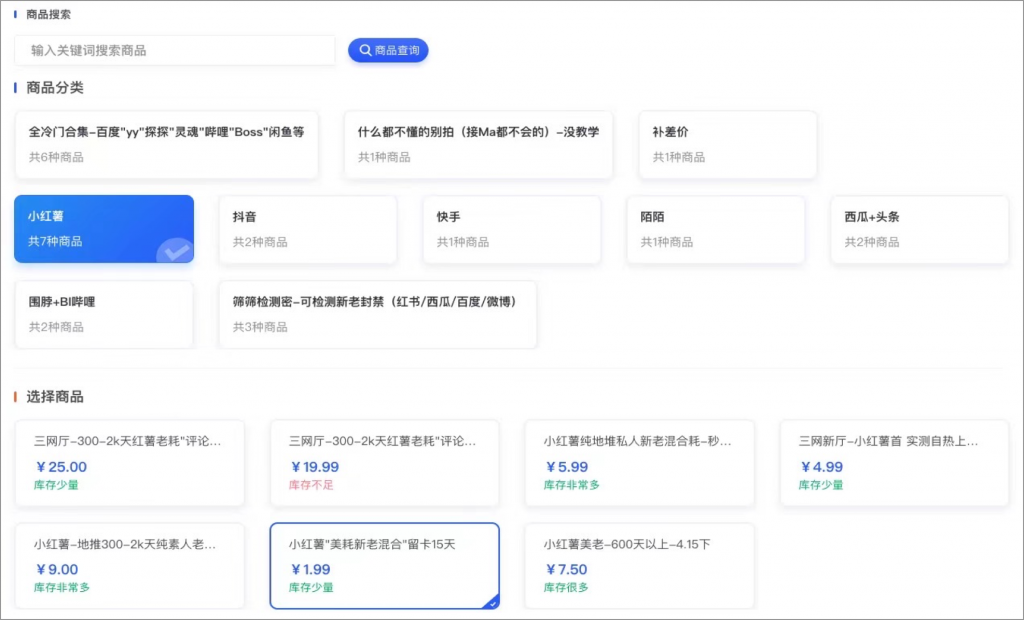This screenshot has height=620, width=1024.
Task: Select the 全冷门合集 category card
Action: (166, 144)
